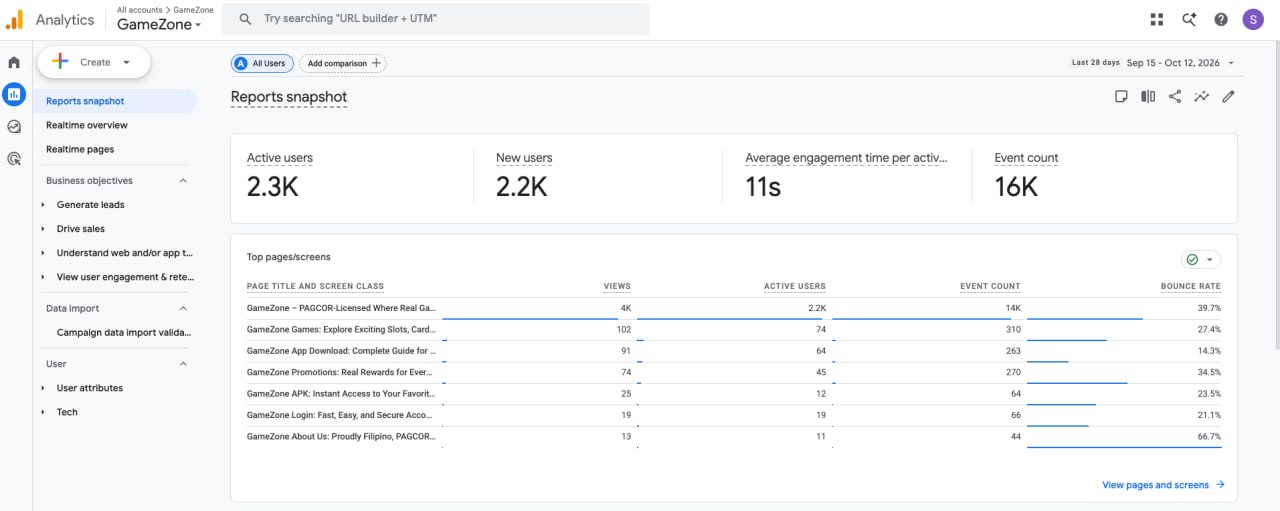The width and height of the screenshot is (1280, 511).
Task: Open the report annotations note icon
Action: pyautogui.click(x=1121, y=96)
